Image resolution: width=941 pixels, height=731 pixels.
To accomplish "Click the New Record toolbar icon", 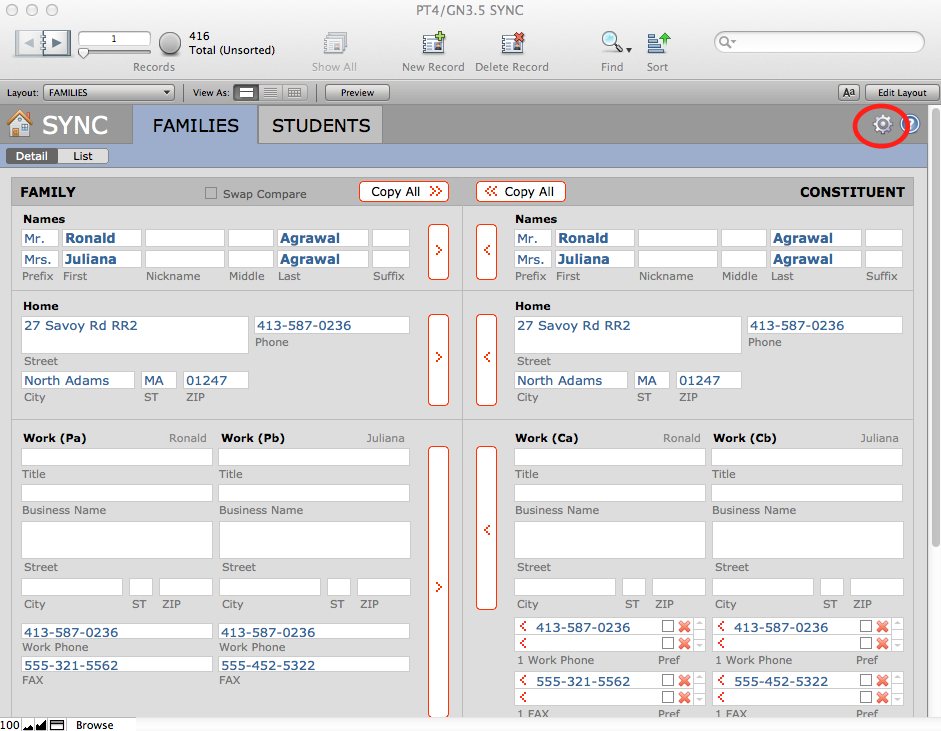I will point(433,44).
